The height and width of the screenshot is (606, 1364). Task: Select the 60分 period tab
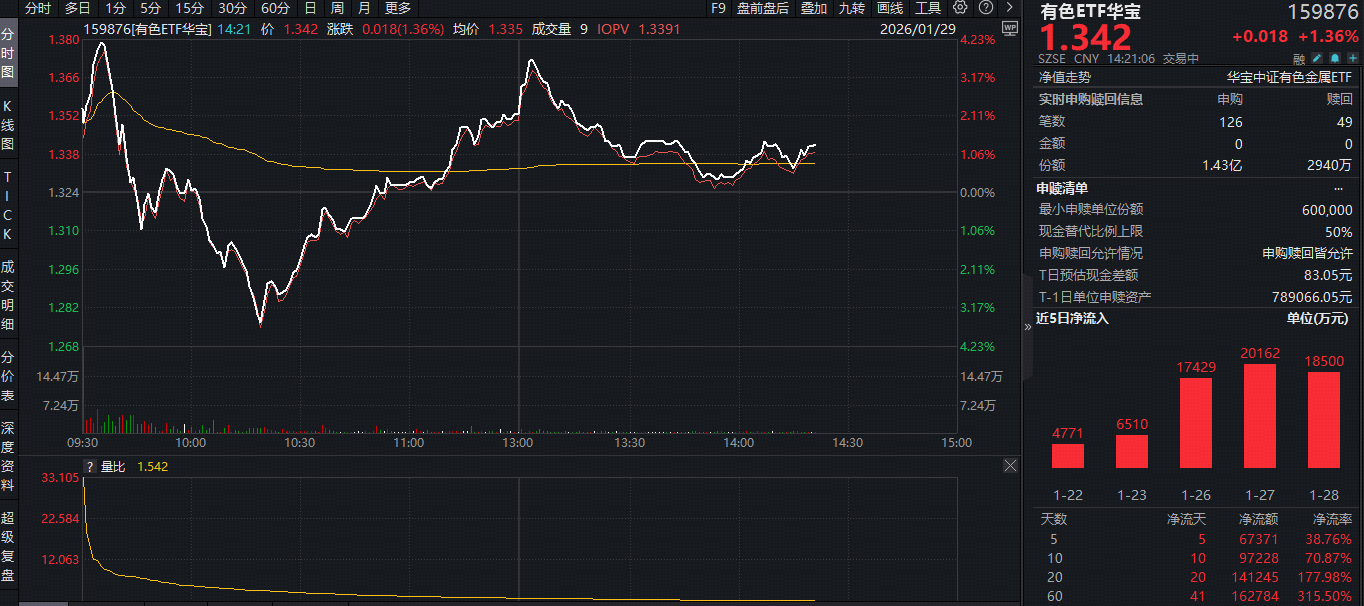275,9
